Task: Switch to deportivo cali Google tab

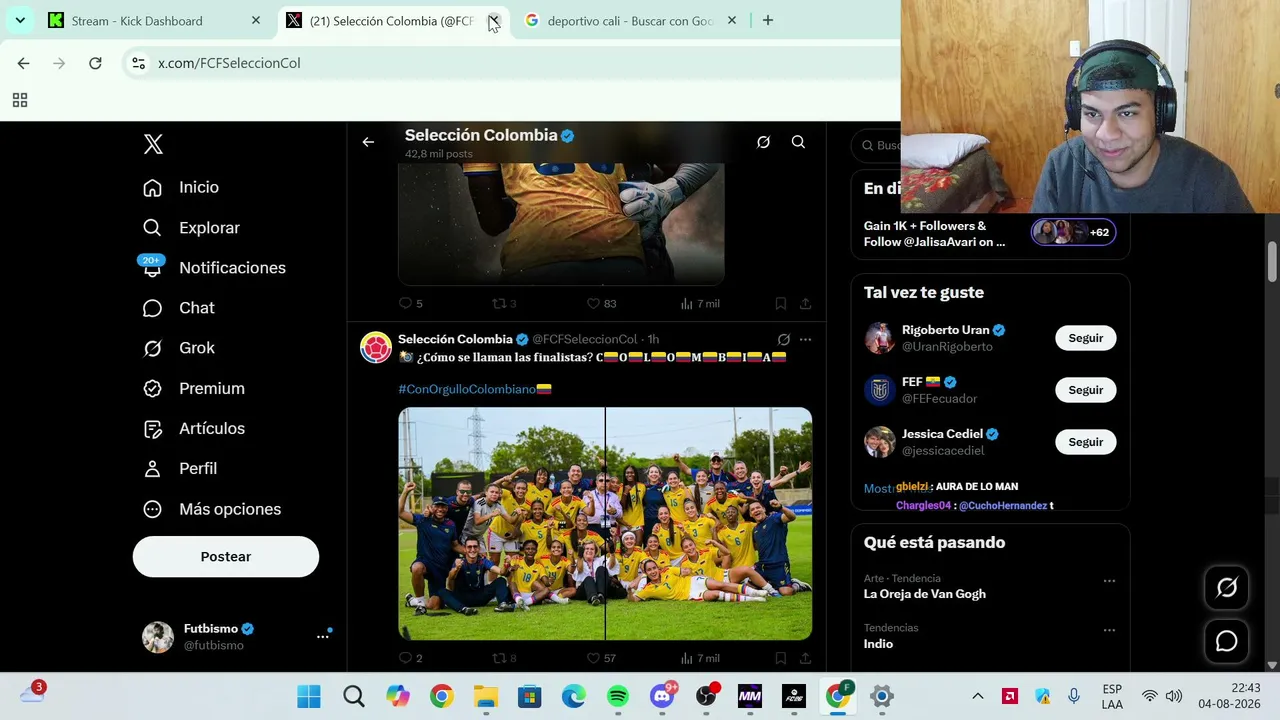Action: click(630, 21)
